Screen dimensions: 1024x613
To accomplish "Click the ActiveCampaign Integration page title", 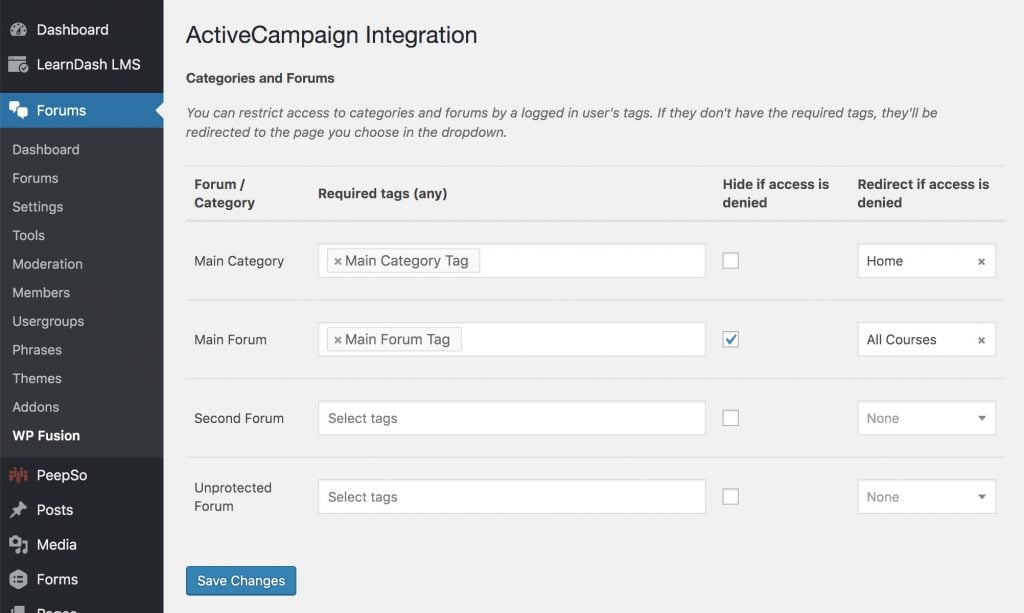I will [x=332, y=35].
